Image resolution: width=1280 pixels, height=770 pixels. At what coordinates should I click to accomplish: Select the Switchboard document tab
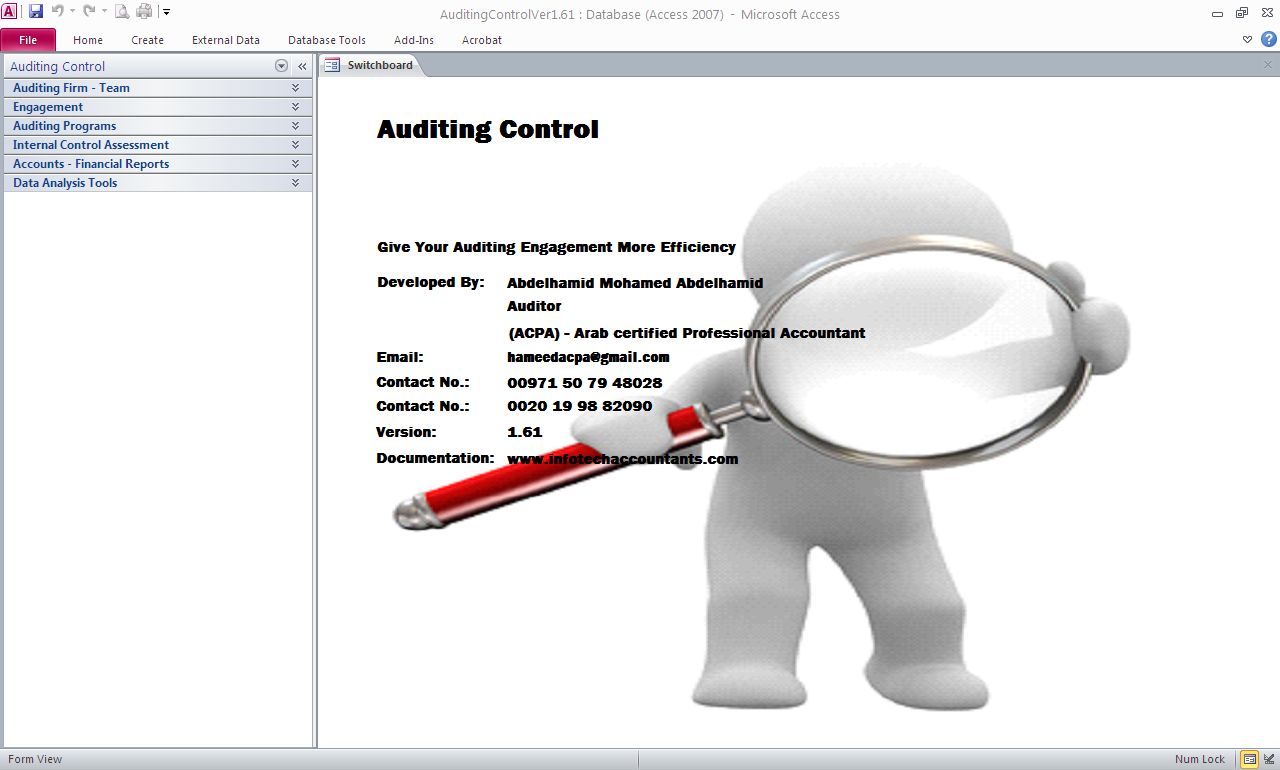click(x=370, y=65)
